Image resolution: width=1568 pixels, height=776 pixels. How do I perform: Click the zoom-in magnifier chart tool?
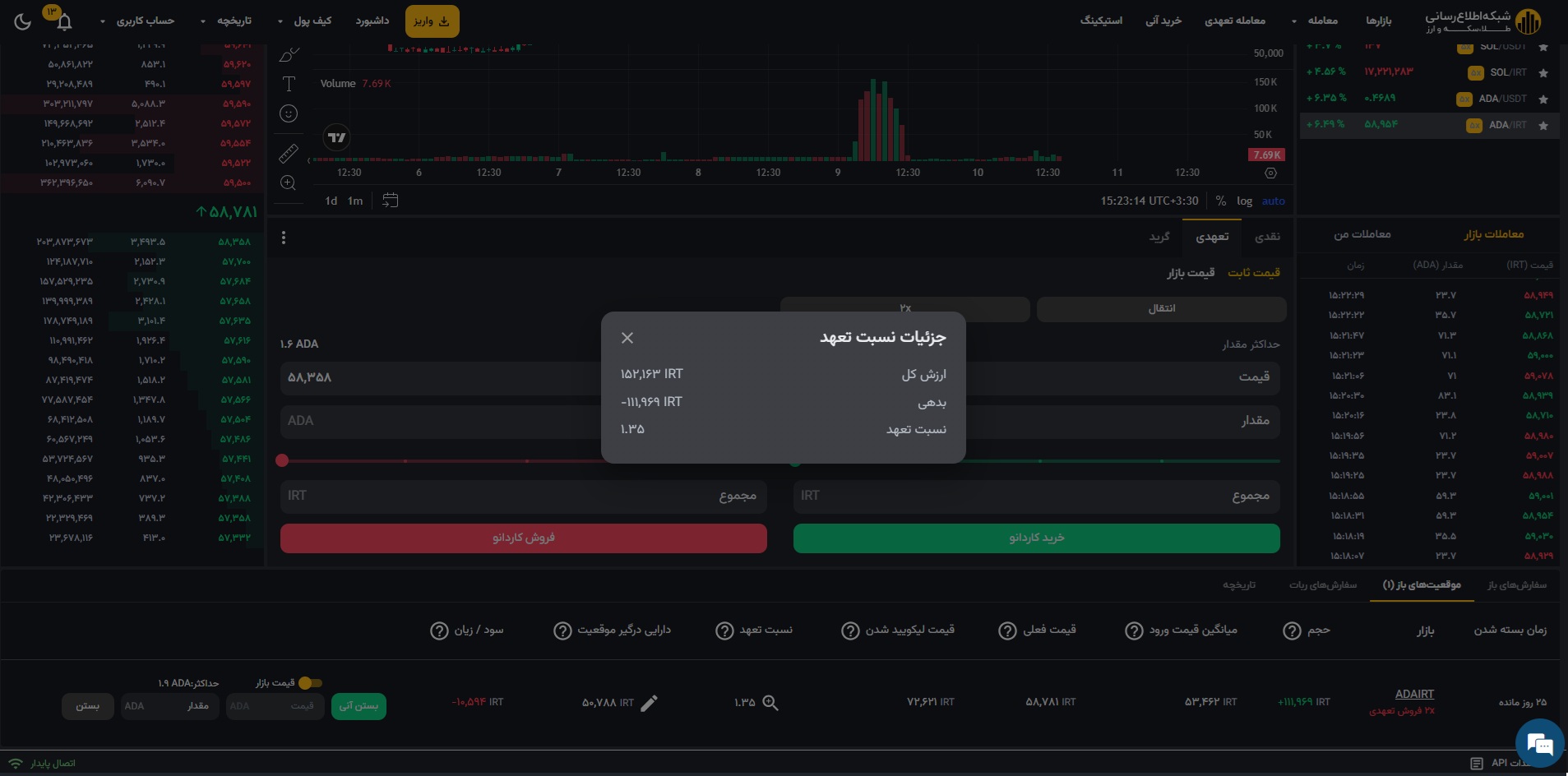click(x=289, y=182)
